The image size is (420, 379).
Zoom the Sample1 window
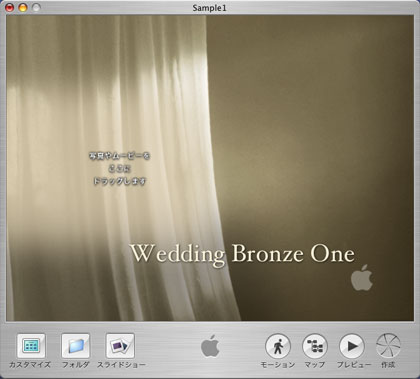click(x=36, y=7)
